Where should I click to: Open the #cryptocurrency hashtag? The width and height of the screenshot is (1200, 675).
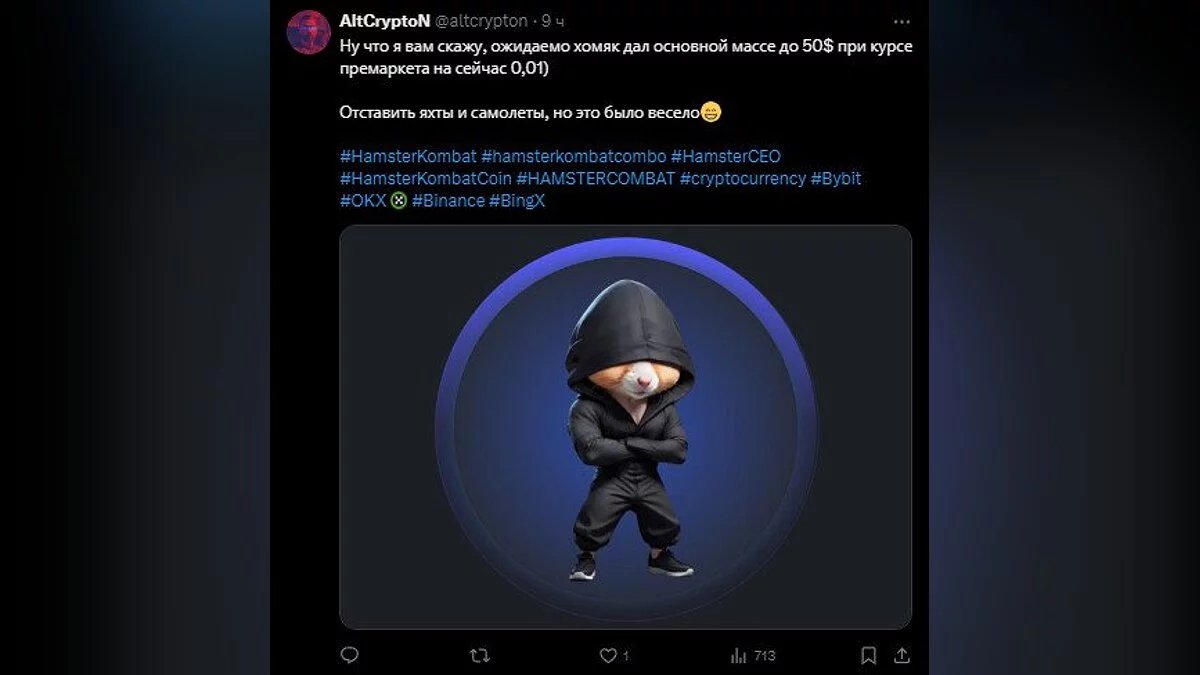pos(742,179)
